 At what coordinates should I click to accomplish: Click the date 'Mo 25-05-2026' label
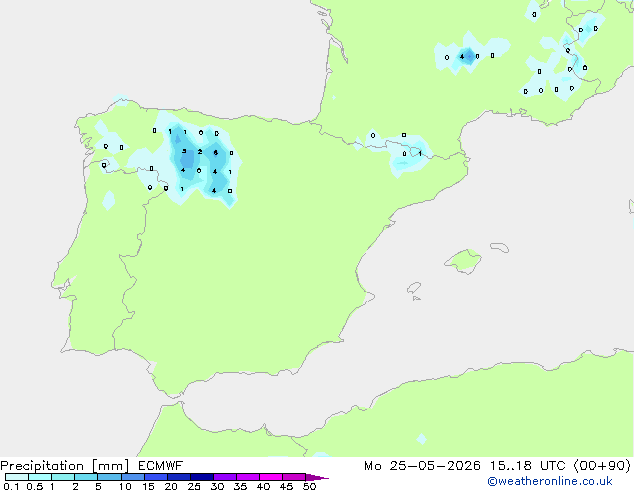422,466
